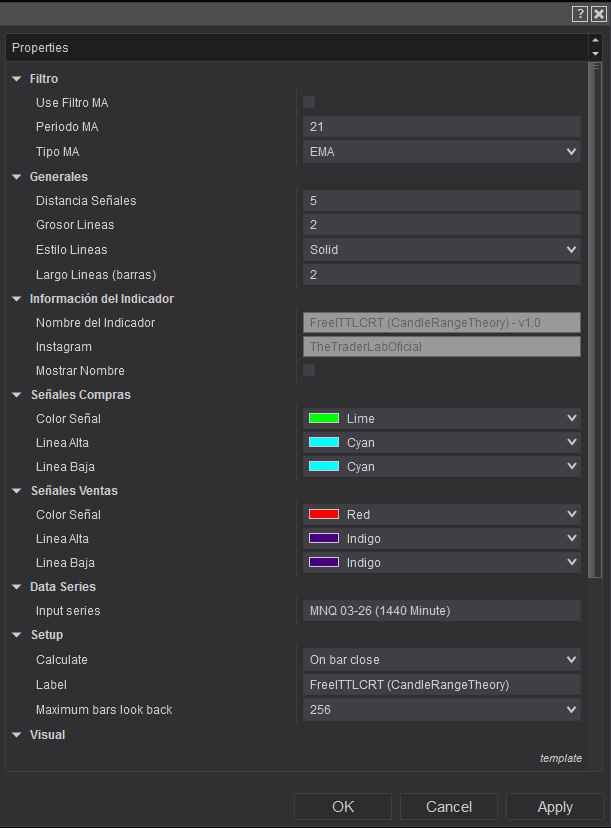
Task: Toggle the Mostrar Nombre checkbox
Action: [x=309, y=370]
